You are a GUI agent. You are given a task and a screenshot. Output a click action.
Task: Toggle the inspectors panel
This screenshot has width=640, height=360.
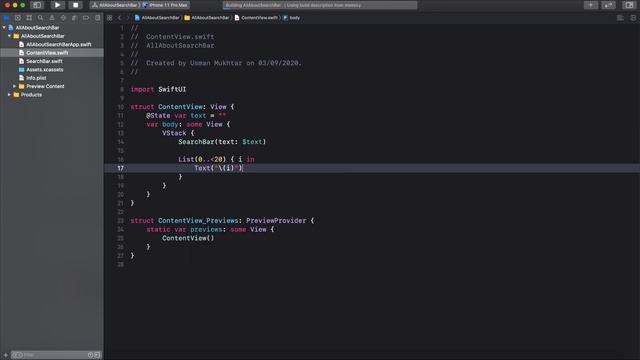(x=629, y=5)
